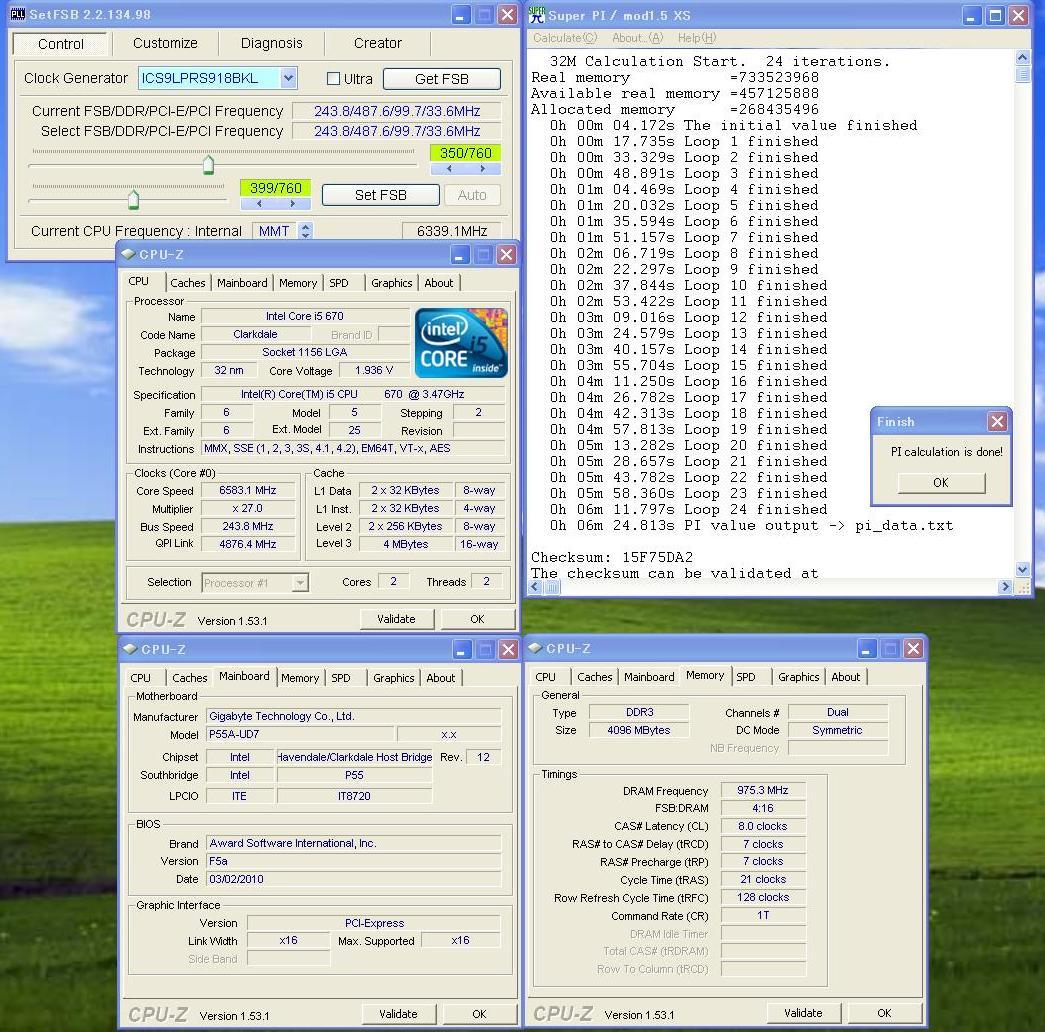Viewport: 1045px width, 1032px height.
Task: Click the lower FSB slider thumb
Action: pyautogui.click(x=133, y=199)
